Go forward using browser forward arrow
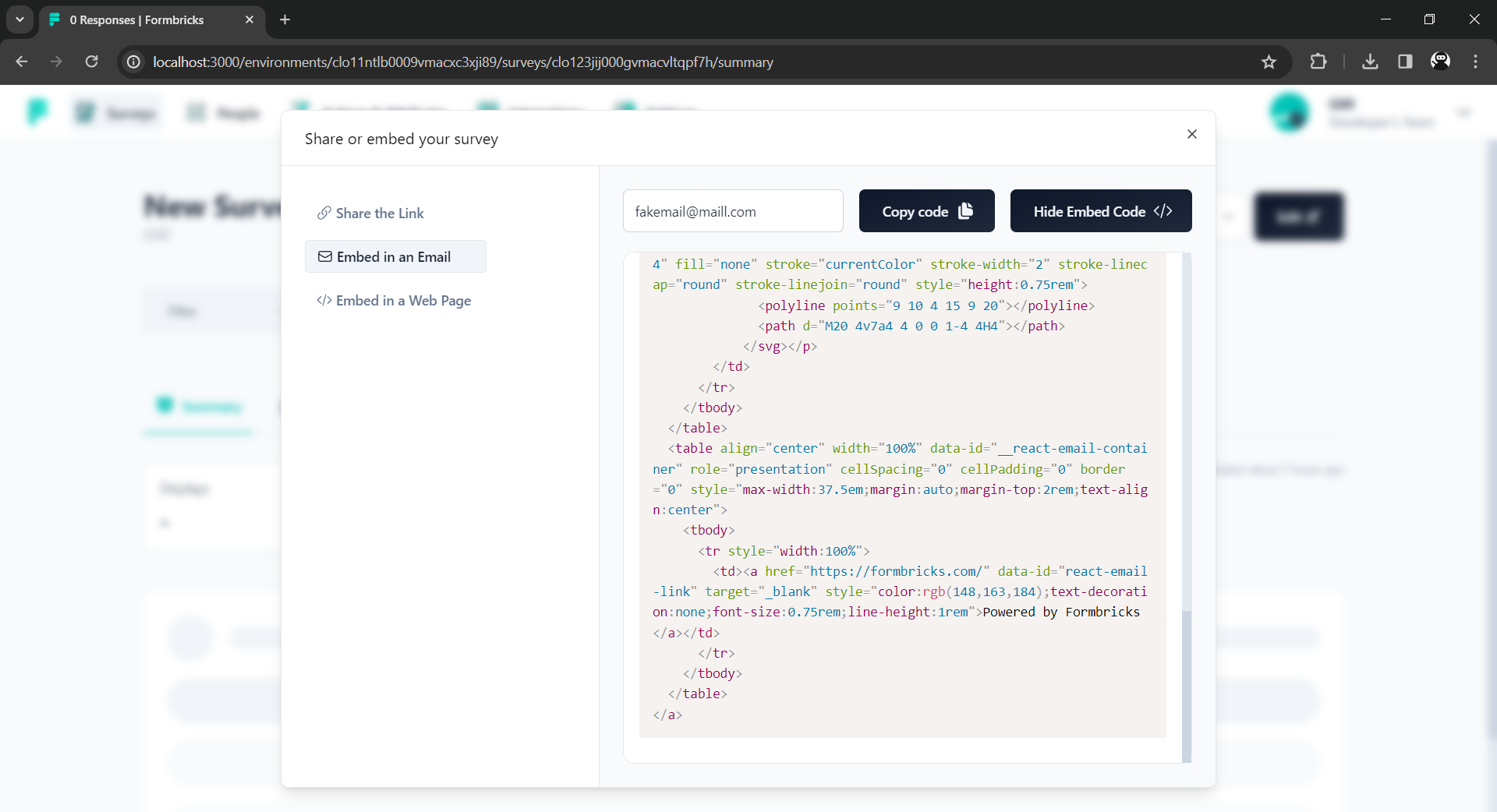This screenshot has width=1497, height=812. [x=56, y=62]
